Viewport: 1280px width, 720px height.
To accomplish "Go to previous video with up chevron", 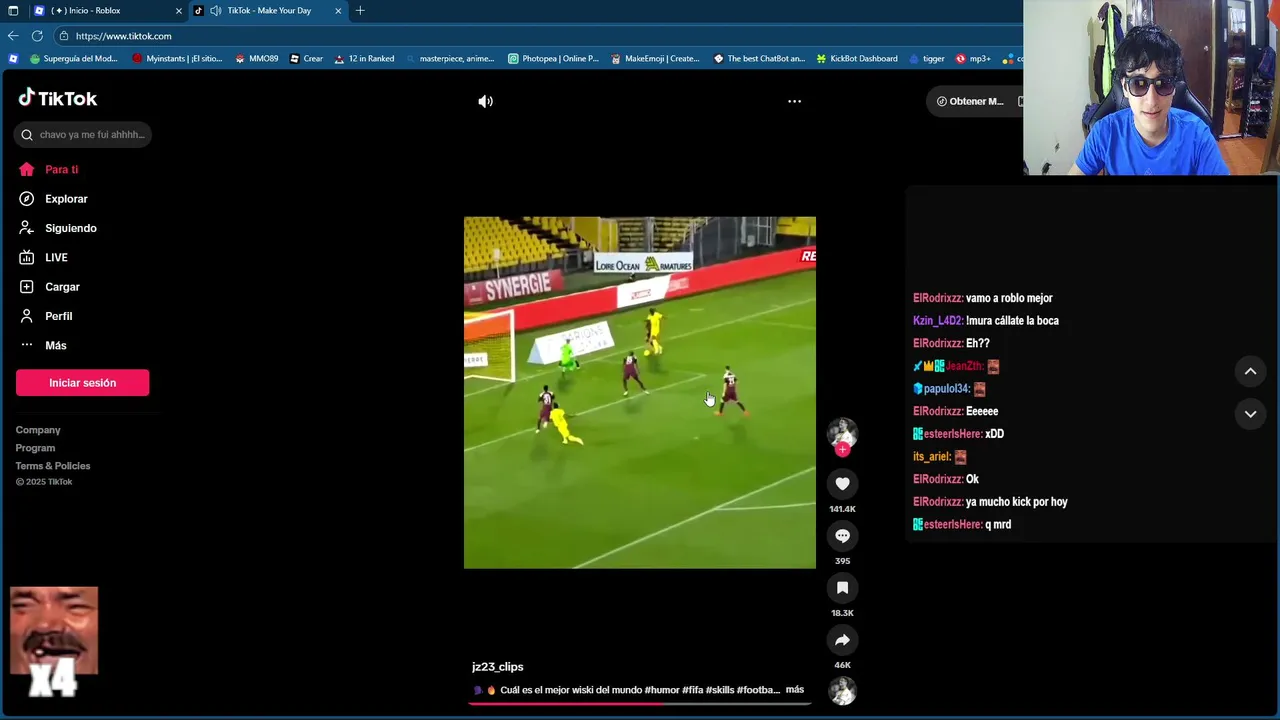I will point(1250,371).
